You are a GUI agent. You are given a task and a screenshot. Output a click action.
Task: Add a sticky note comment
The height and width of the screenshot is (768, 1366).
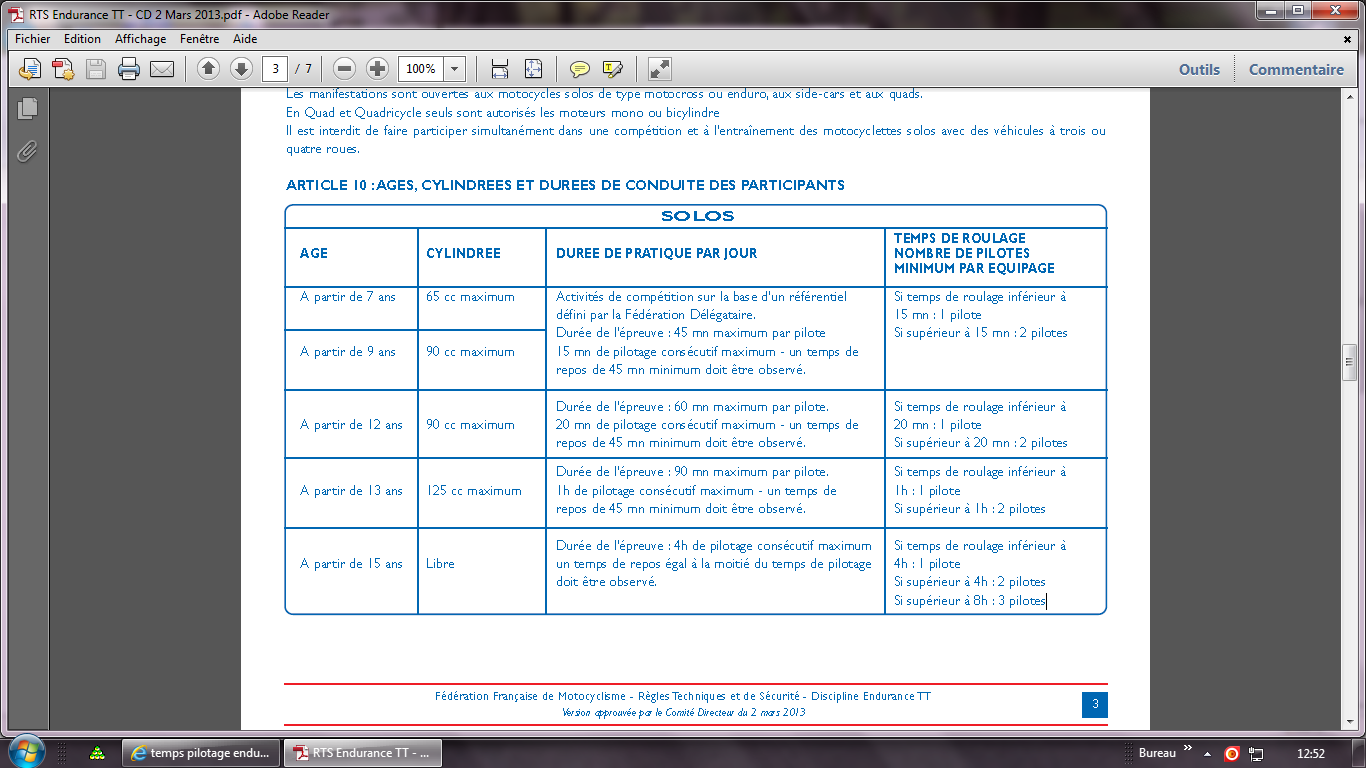coord(579,69)
